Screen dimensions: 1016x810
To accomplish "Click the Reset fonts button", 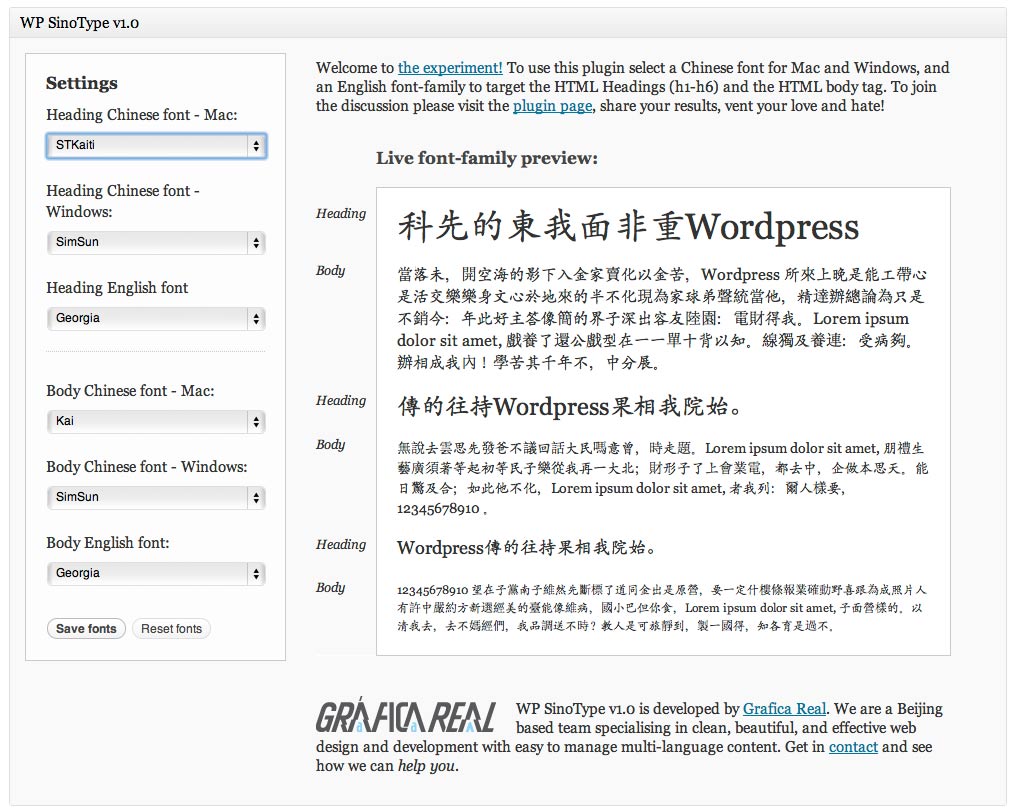I will click(x=172, y=629).
